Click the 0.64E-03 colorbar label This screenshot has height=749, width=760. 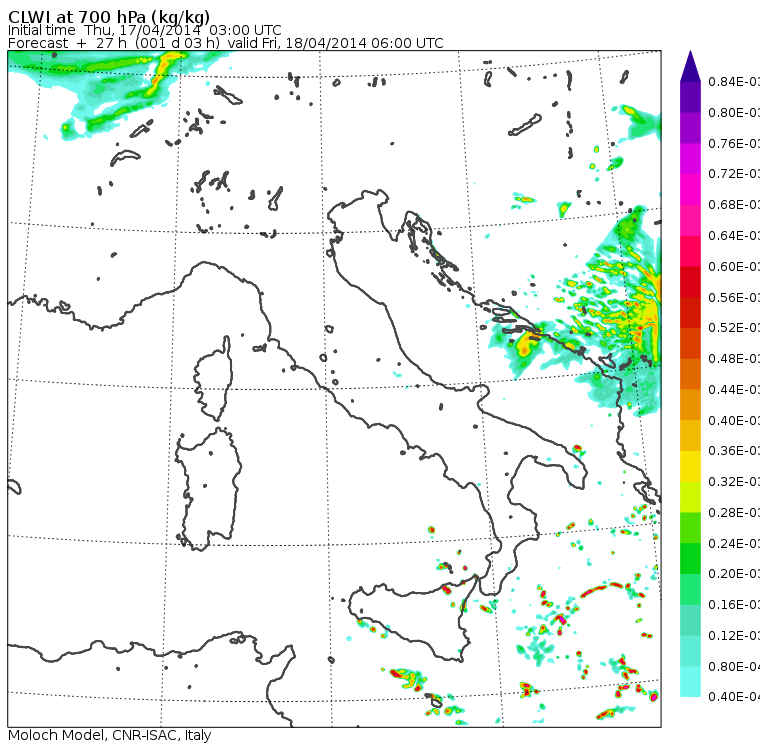(734, 236)
